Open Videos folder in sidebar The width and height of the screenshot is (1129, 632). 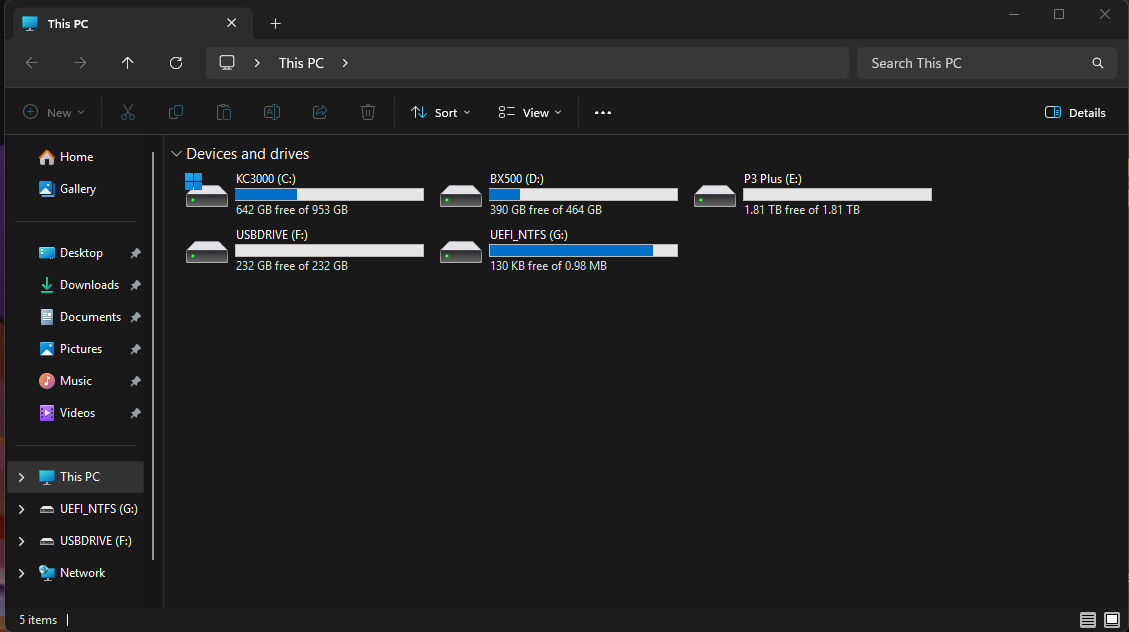[77, 412]
